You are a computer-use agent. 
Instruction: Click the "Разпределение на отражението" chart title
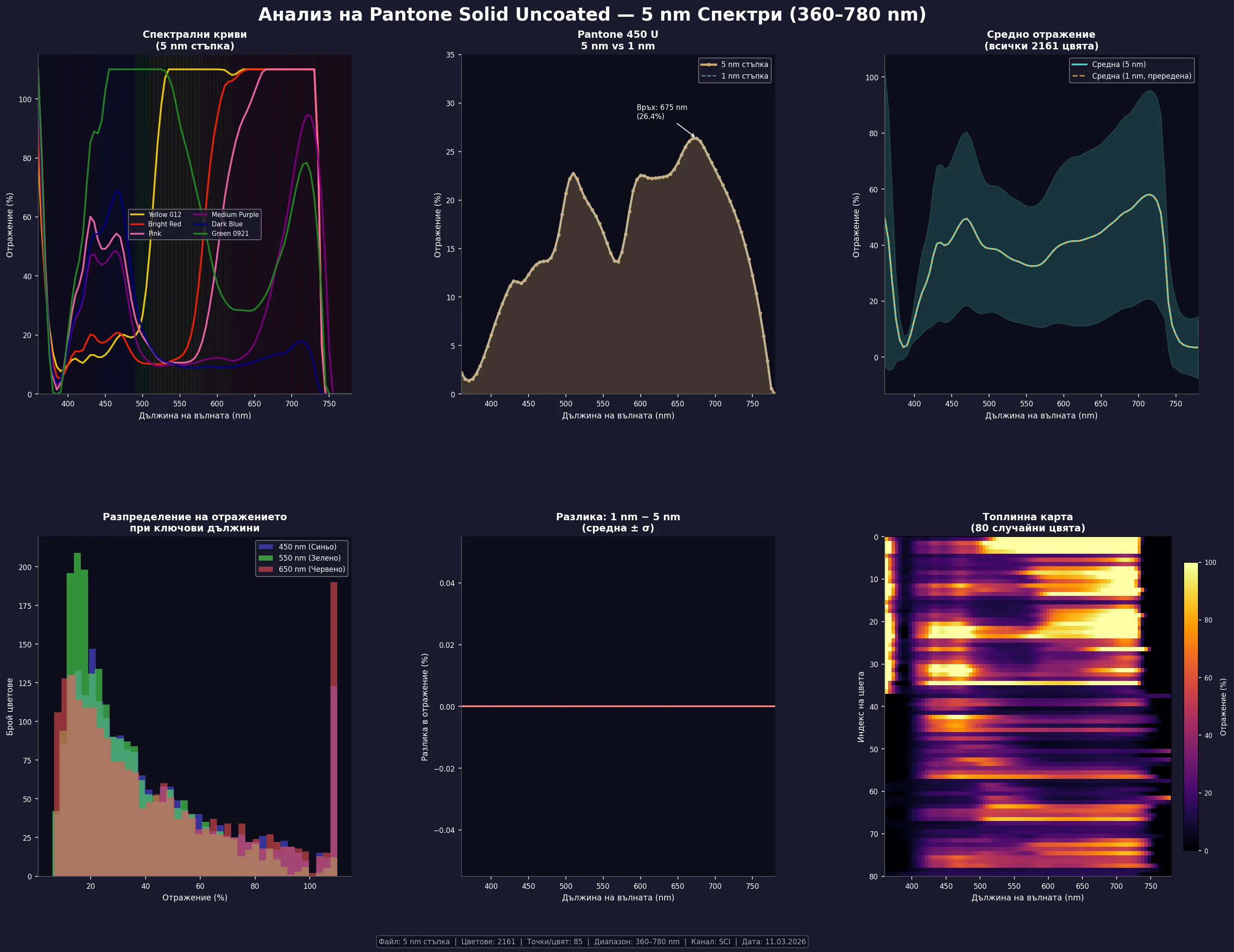click(x=194, y=522)
